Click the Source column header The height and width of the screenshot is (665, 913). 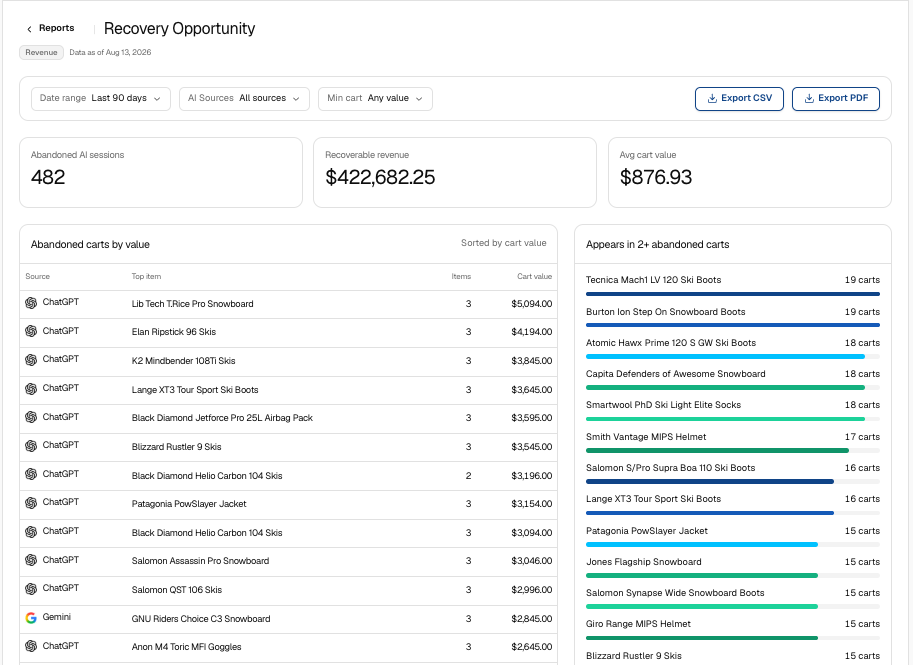tap(37, 277)
